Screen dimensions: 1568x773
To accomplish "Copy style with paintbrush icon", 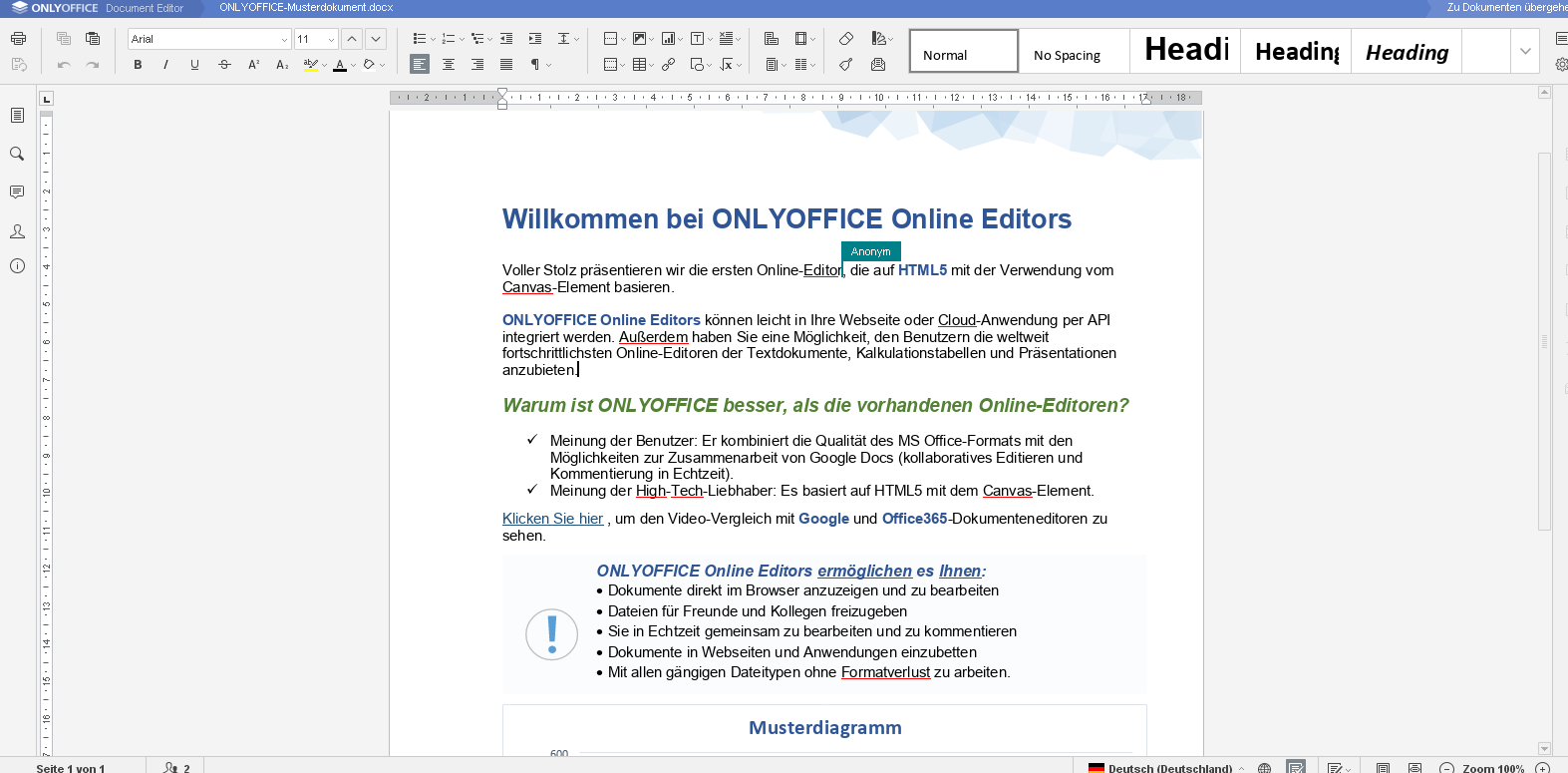I will [846, 65].
